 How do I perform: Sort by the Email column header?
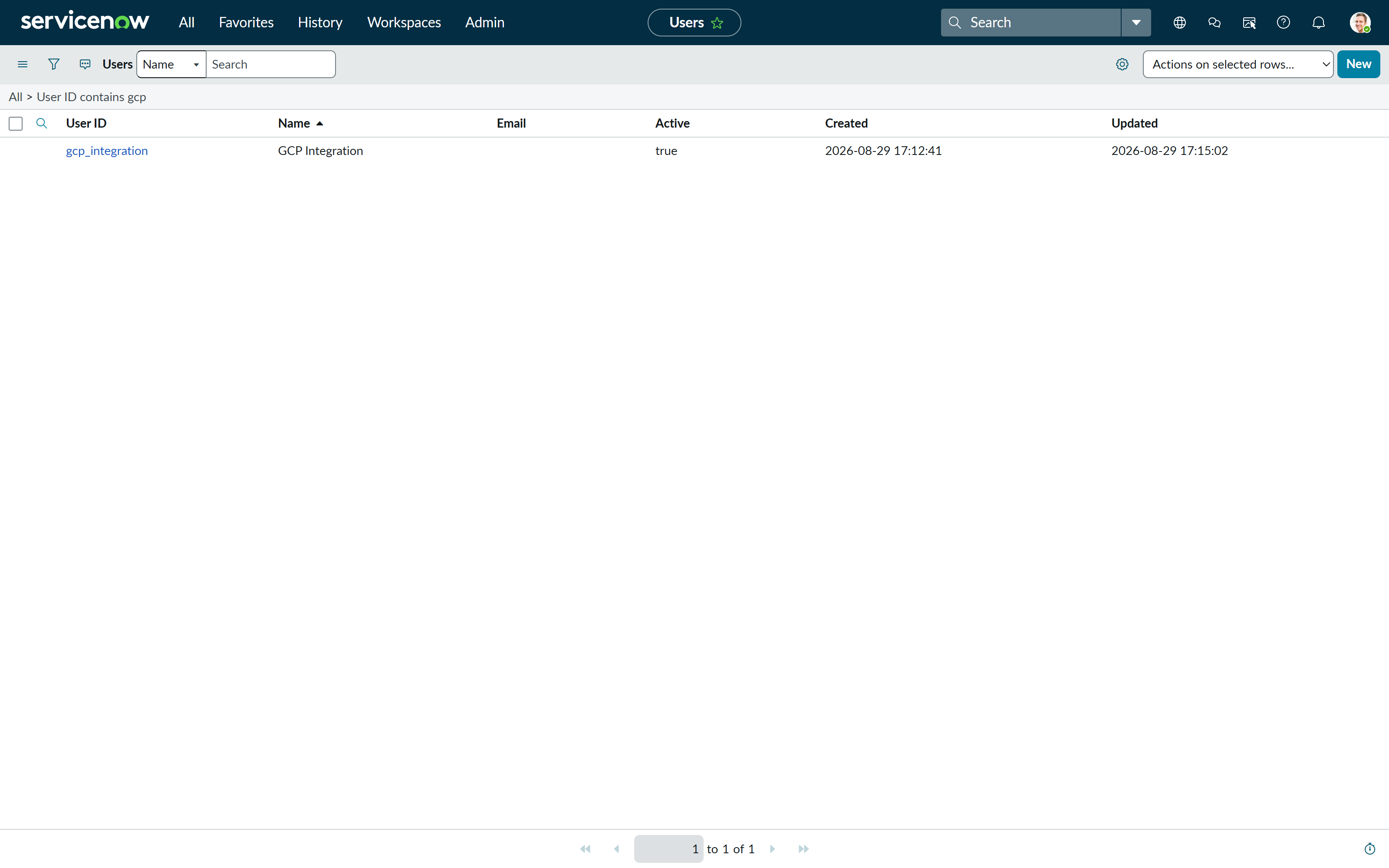coord(511,123)
